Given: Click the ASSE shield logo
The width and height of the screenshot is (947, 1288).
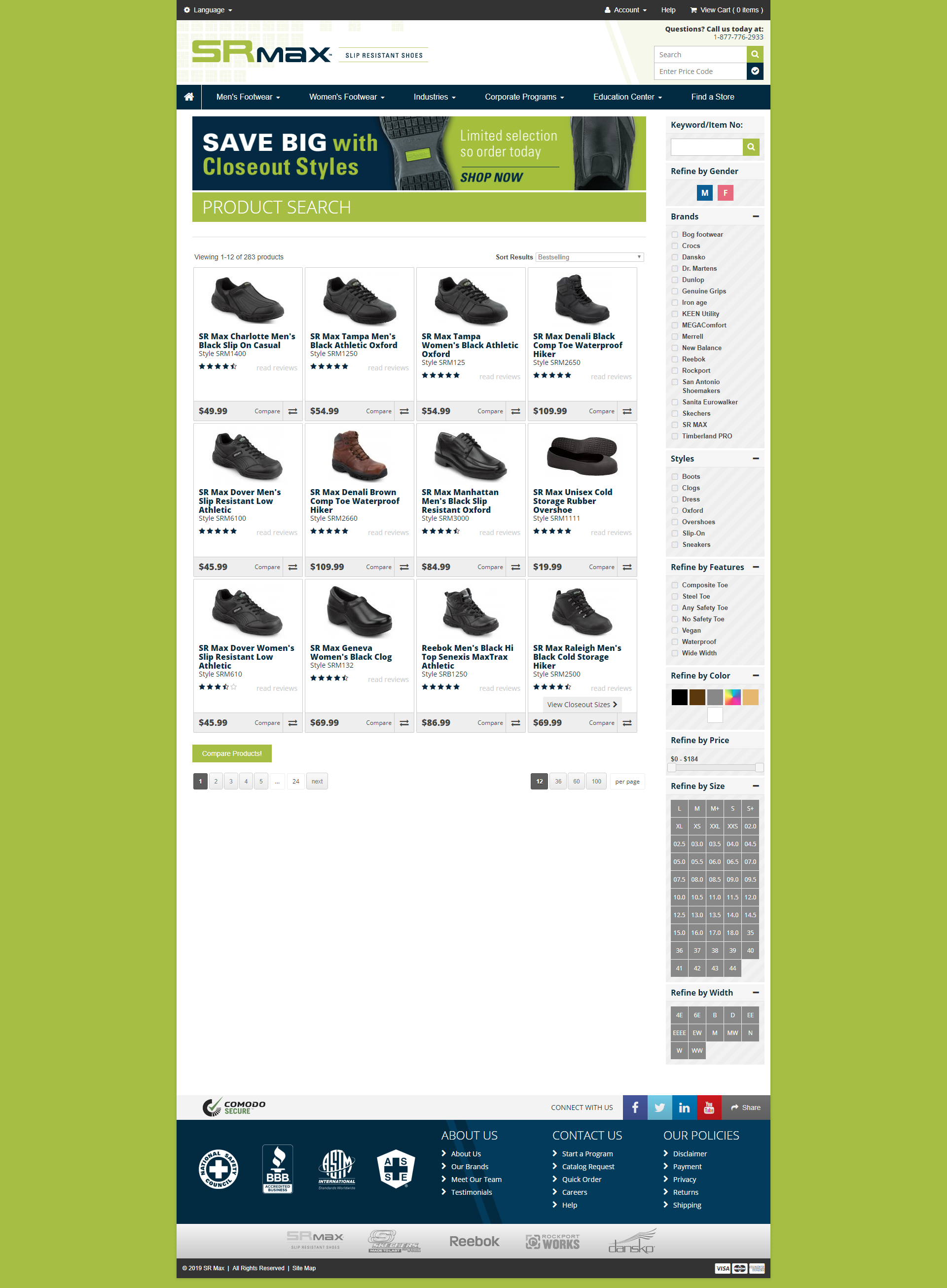Looking at the screenshot, I should point(396,1169).
